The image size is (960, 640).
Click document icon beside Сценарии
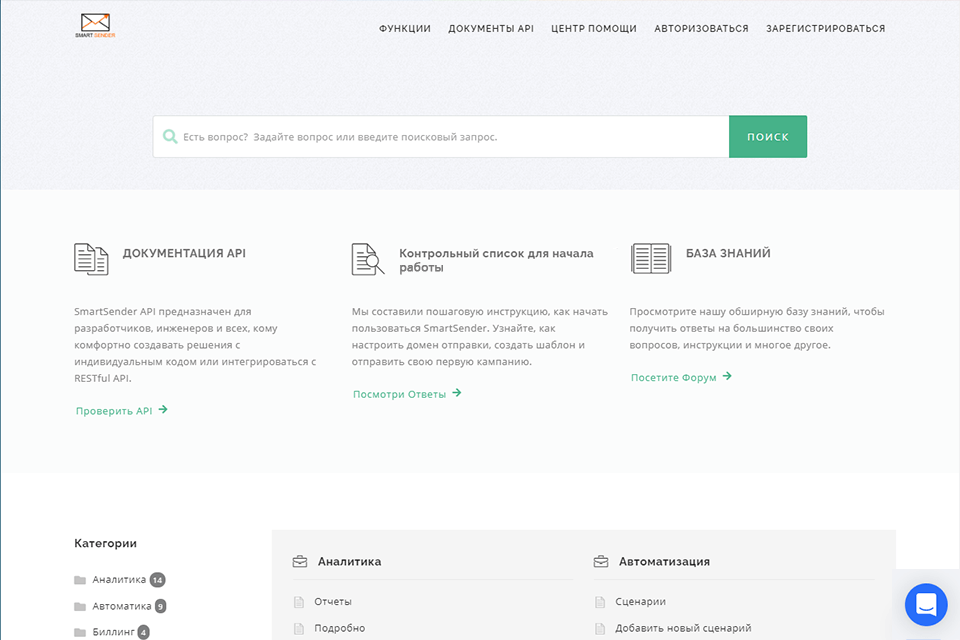tap(600, 602)
